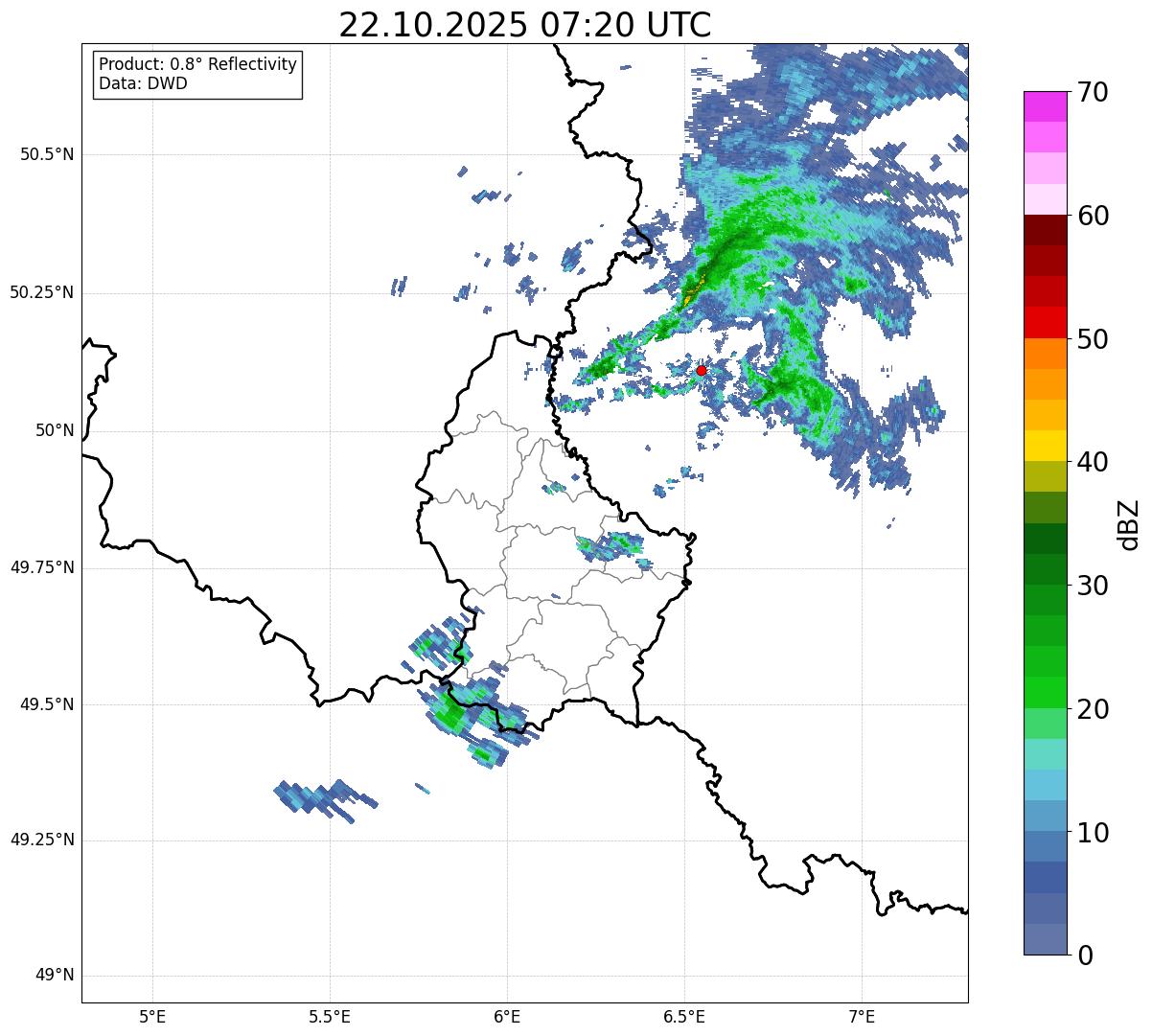The height and width of the screenshot is (1036, 1152).
Task: Click the "49.25°N" latitude label
Action: [x=42, y=840]
